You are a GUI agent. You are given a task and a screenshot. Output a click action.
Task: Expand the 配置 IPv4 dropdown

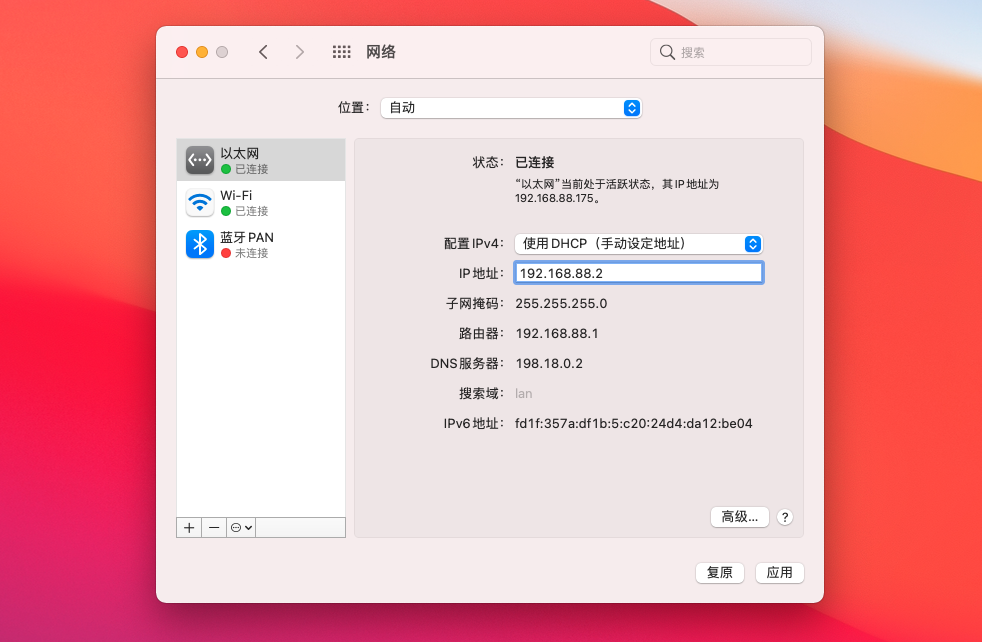click(638, 244)
